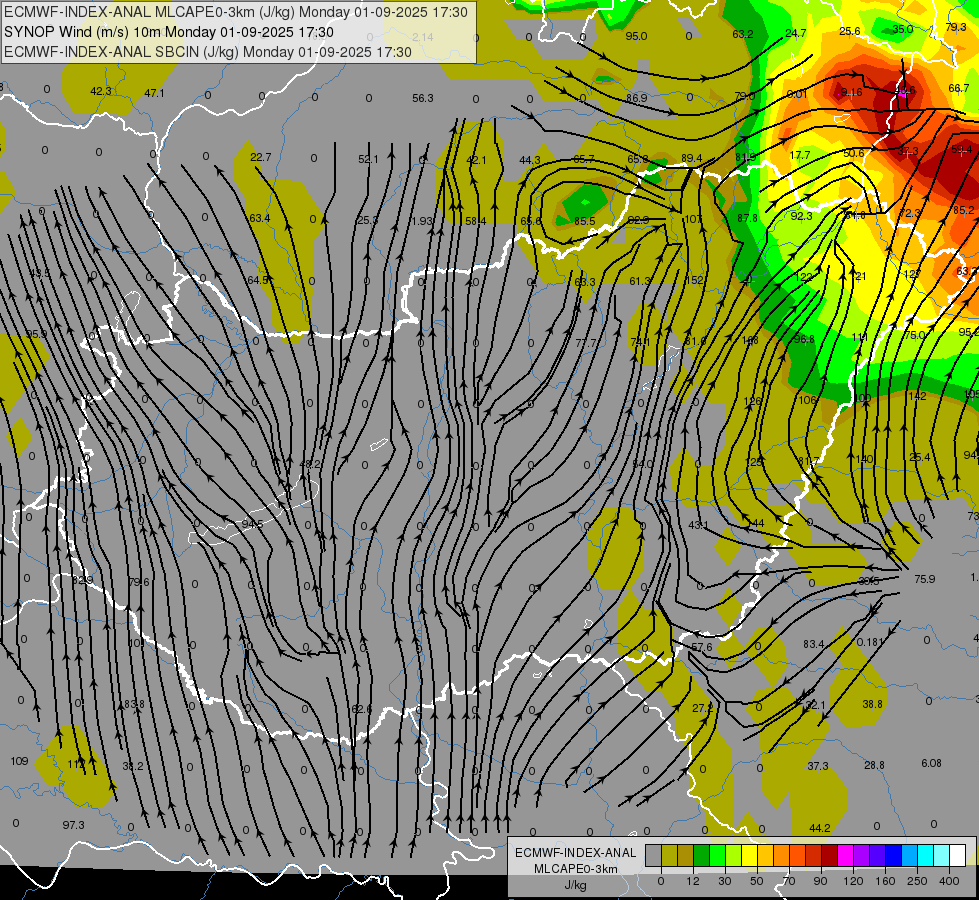Click the map value 94.5
The width and height of the screenshot is (979, 900).
[252, 523]
